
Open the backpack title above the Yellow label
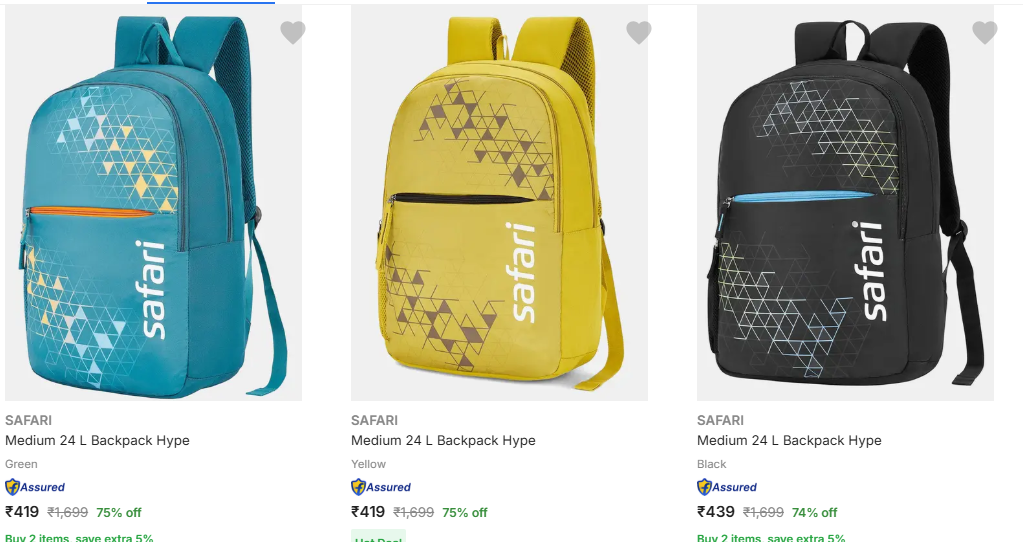point(443,440)
